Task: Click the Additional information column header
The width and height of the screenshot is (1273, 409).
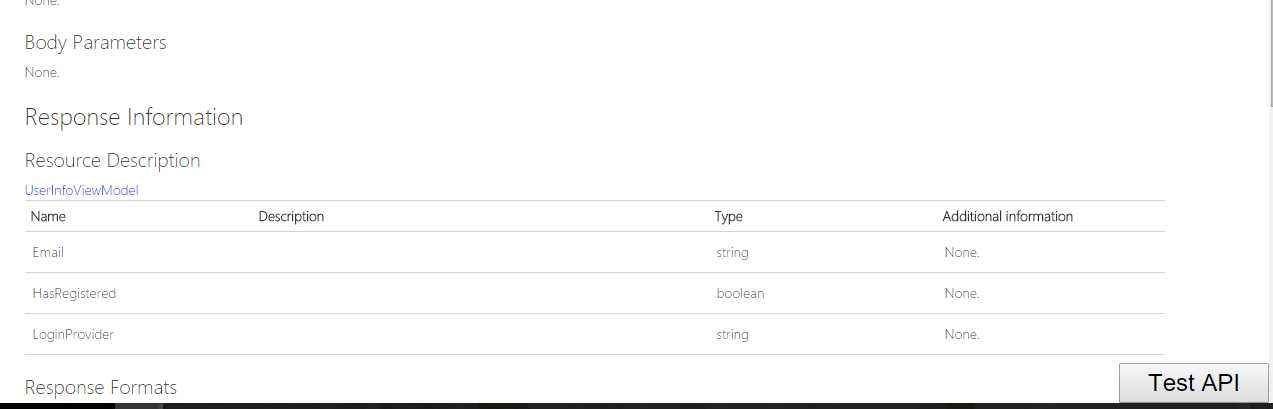Action: [x=1007, y=216]
